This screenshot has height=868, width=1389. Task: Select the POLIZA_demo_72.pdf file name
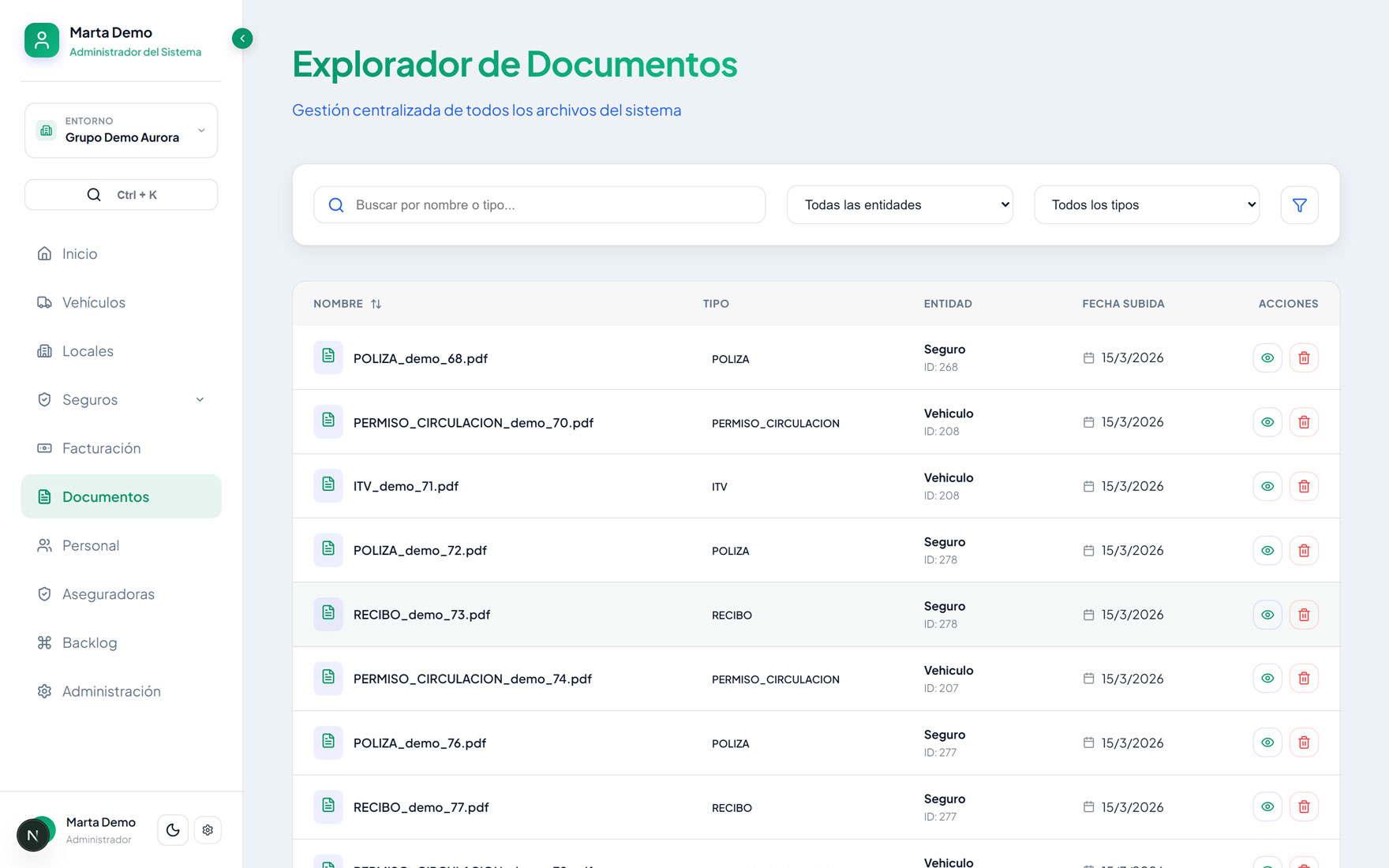point(420,551)
